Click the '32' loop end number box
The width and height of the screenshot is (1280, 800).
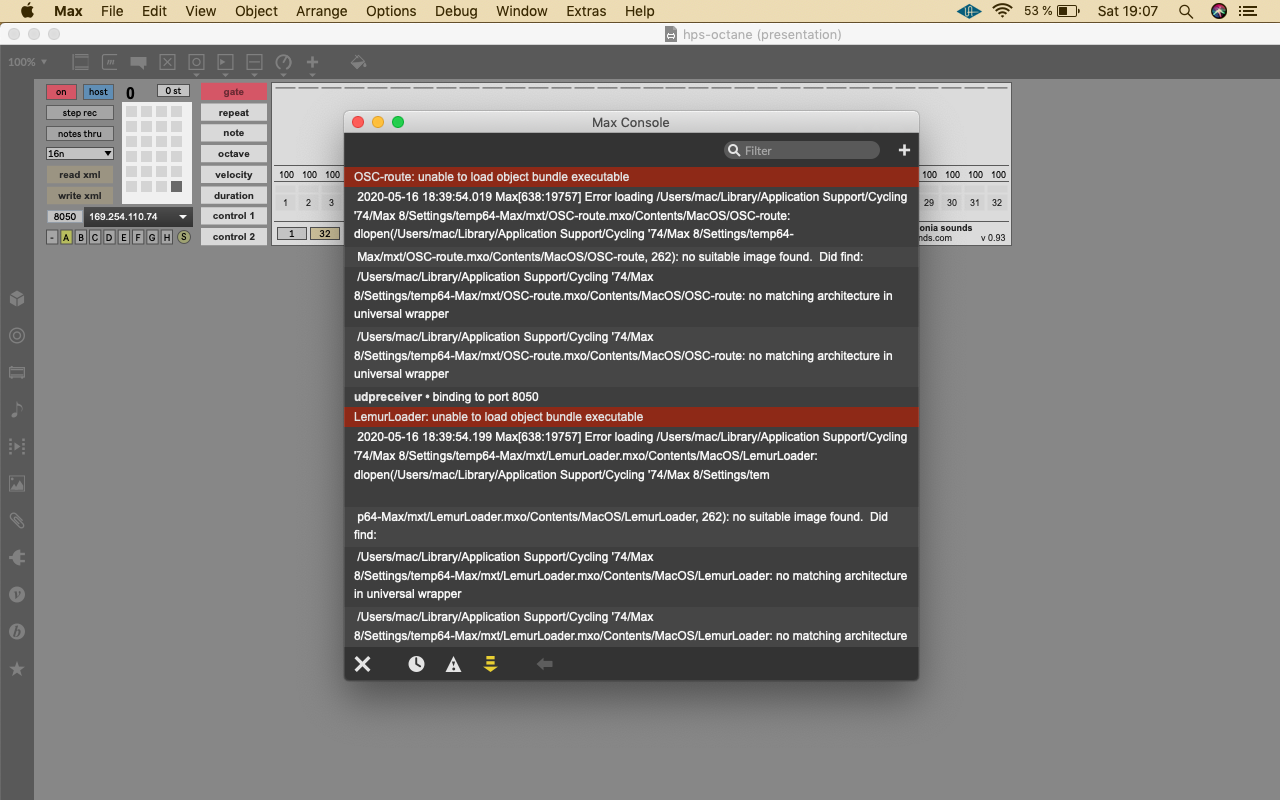point(326,233)
